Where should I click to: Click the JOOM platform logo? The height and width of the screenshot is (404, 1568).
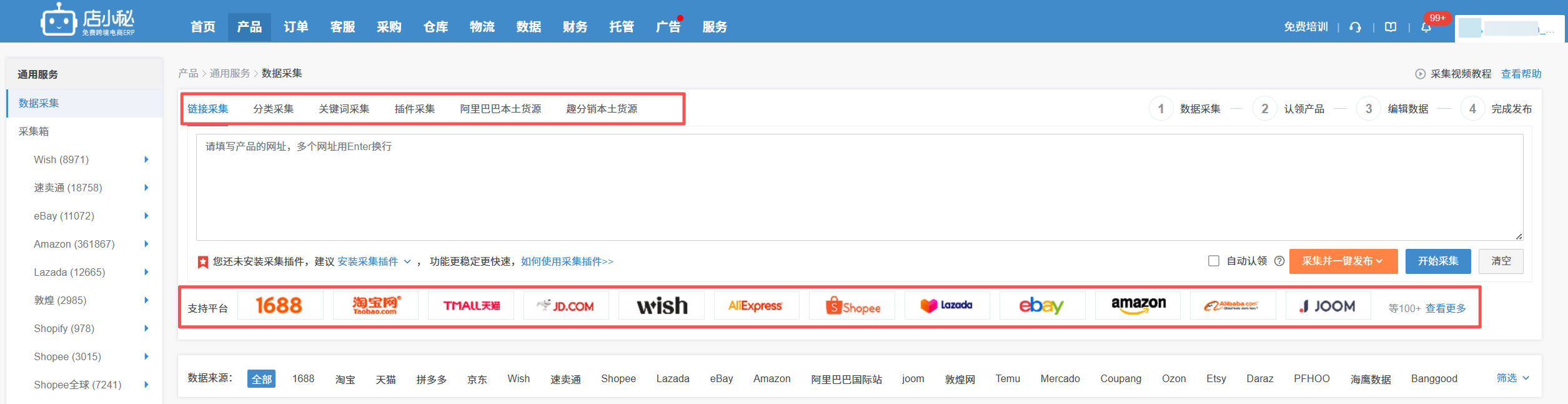pos(1328,306)
